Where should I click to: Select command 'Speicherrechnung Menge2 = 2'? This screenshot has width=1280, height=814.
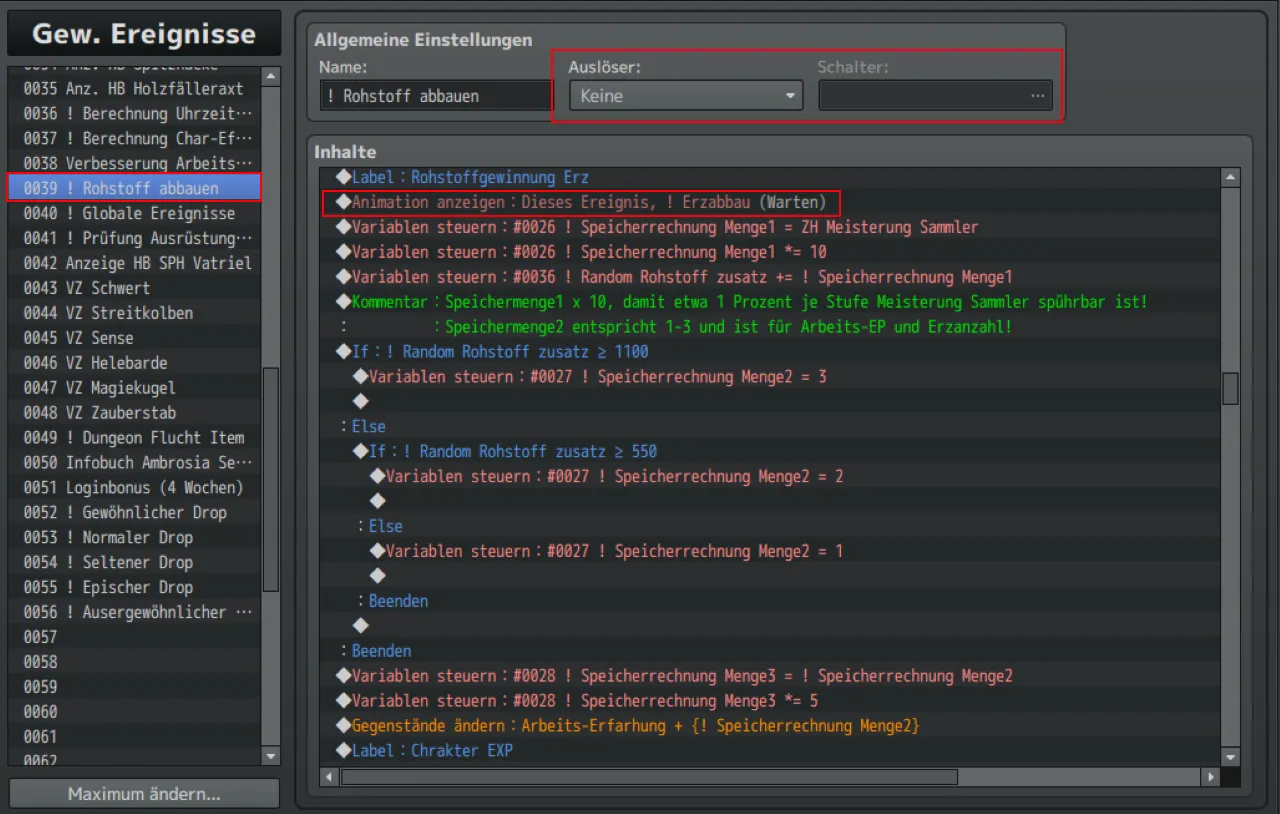click(x=770, y=477)
